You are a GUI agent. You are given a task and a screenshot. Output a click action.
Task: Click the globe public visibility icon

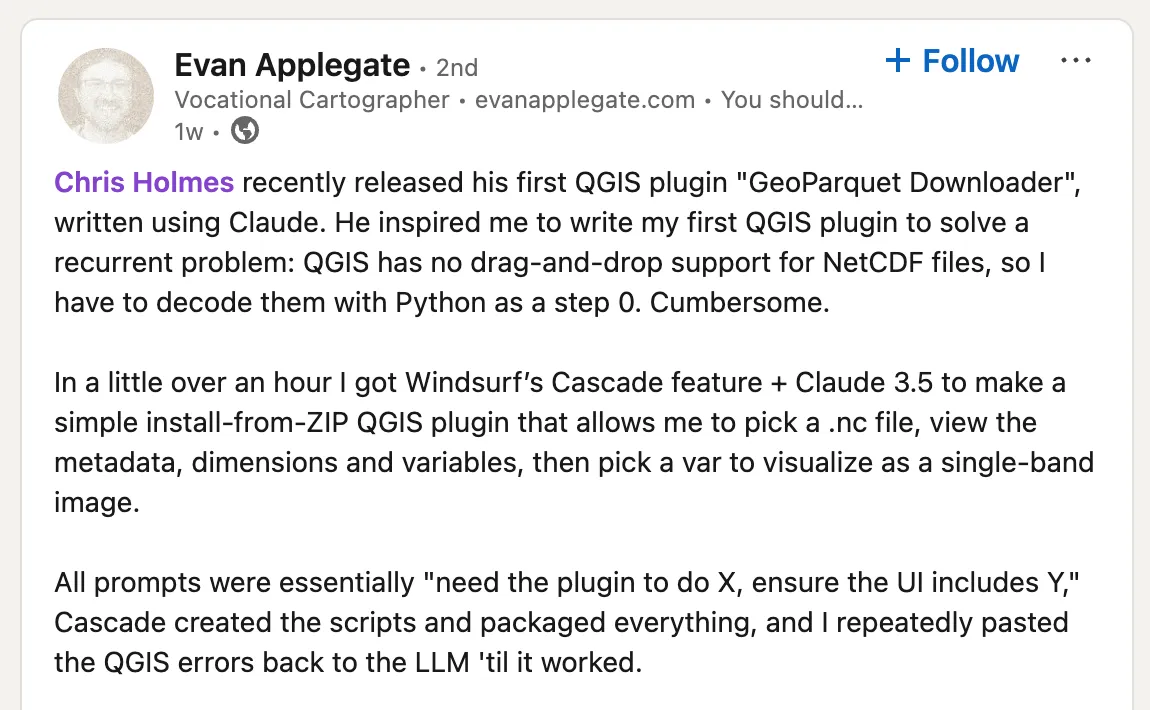point(245,131)
